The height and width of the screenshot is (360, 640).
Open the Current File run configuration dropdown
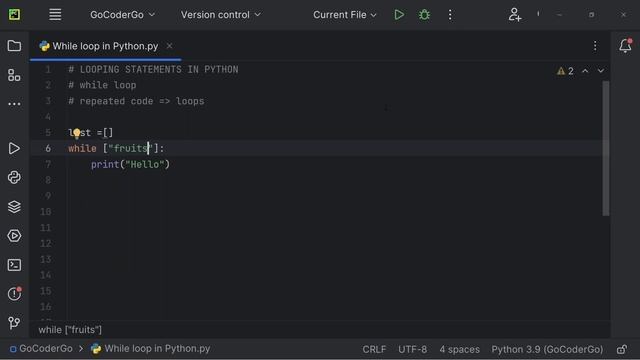(344, 15)
